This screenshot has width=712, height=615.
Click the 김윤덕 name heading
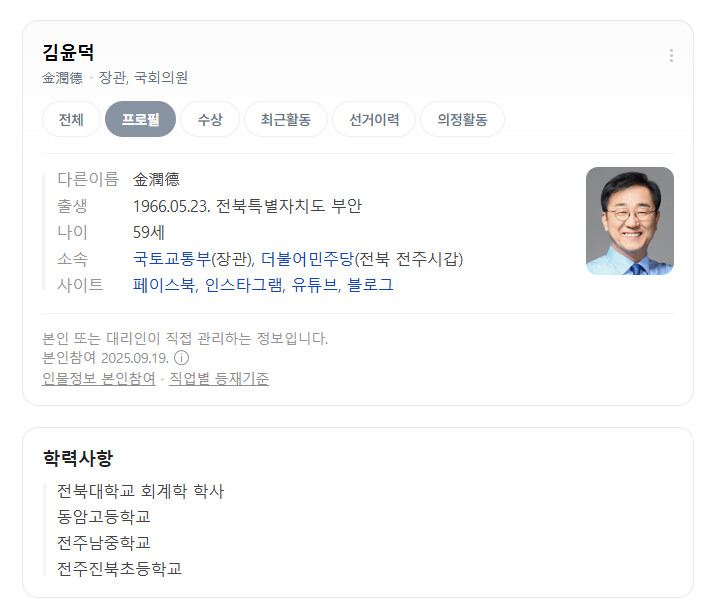coord(68,52)
